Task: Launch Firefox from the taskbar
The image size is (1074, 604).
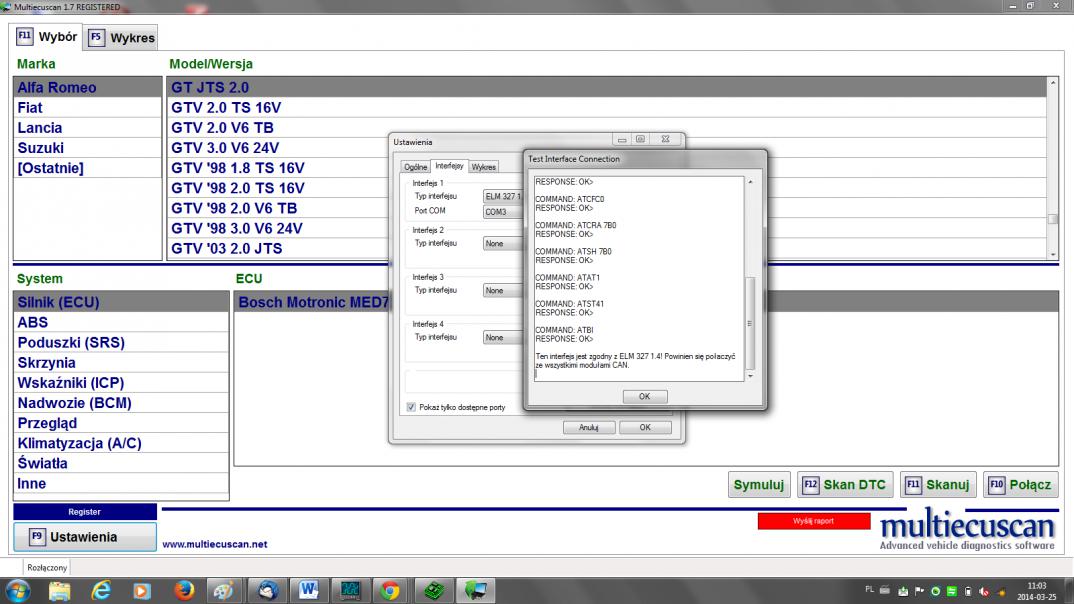Action: pyautogui.click(x=184, y=590)
